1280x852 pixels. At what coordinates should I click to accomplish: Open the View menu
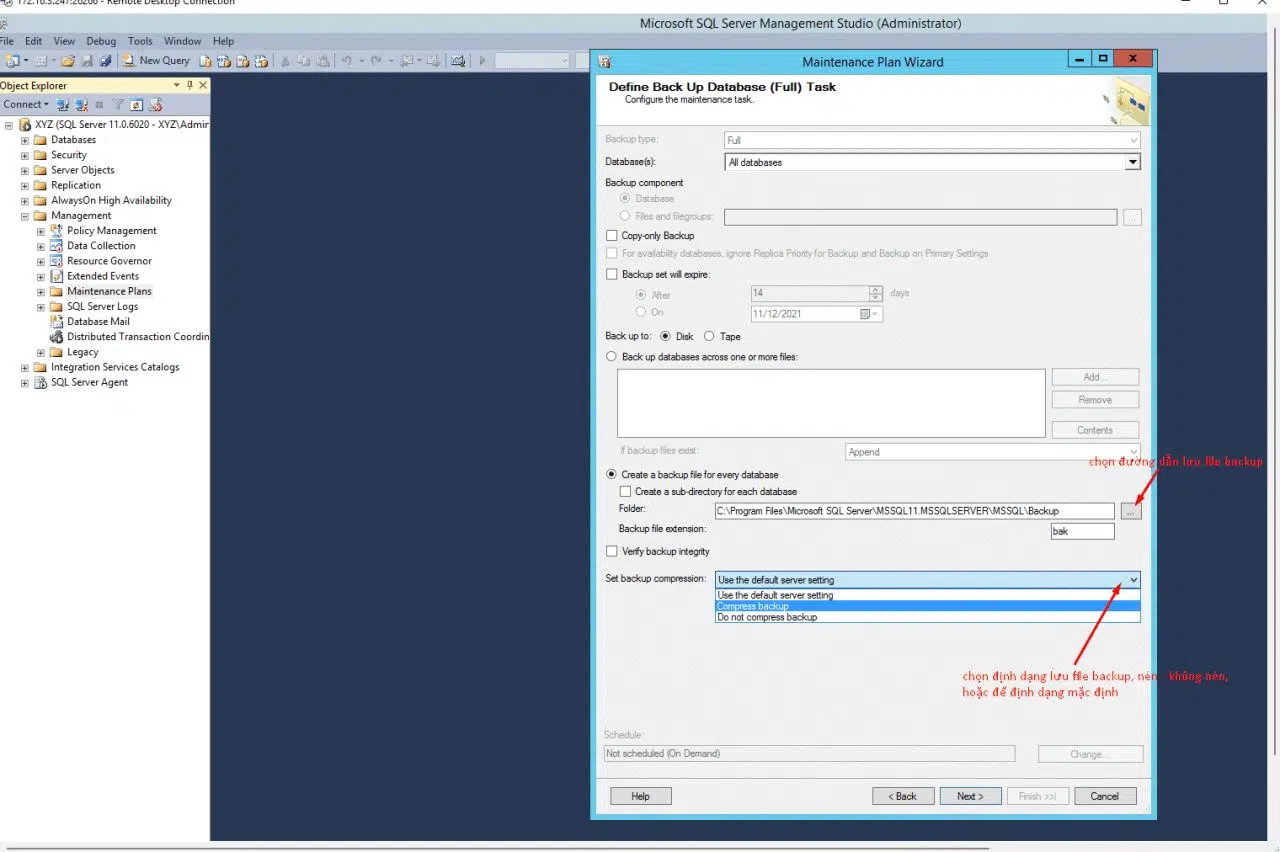coord(64,41)
